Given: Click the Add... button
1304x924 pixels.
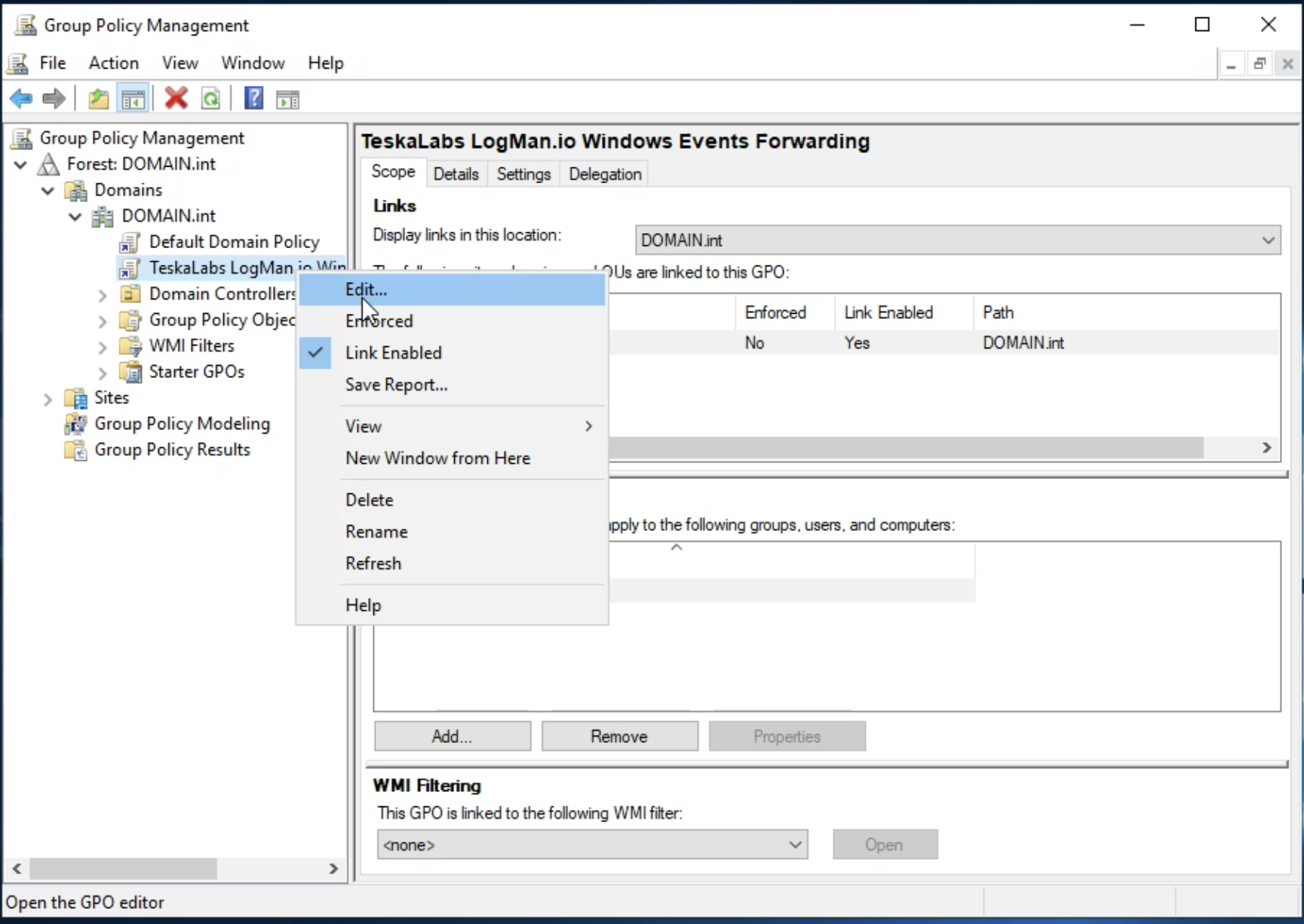Looking at the screenshot, I should [x=452, y=737].
